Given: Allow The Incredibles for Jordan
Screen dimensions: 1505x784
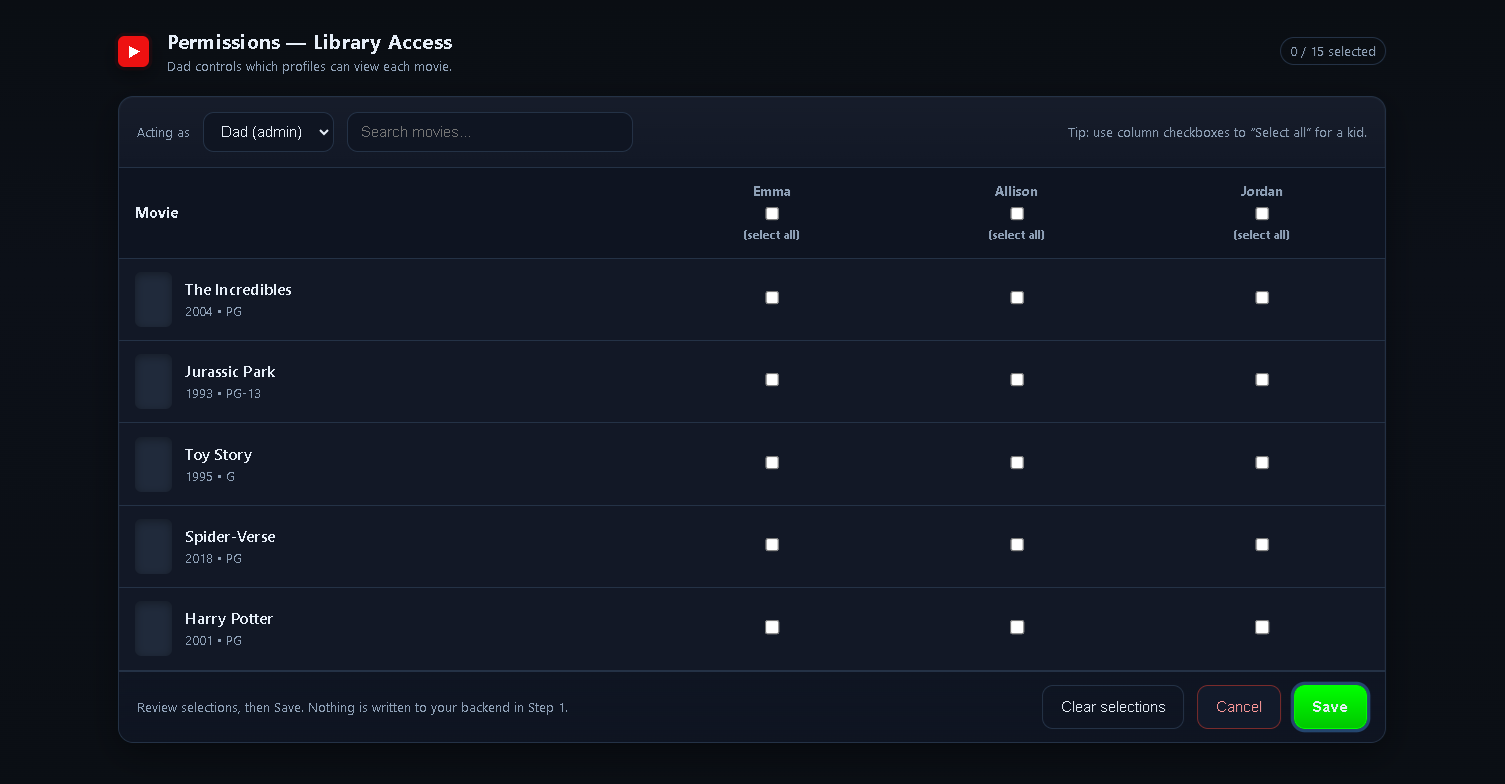Looking at the screenshot, I should tap(1262, 297).
